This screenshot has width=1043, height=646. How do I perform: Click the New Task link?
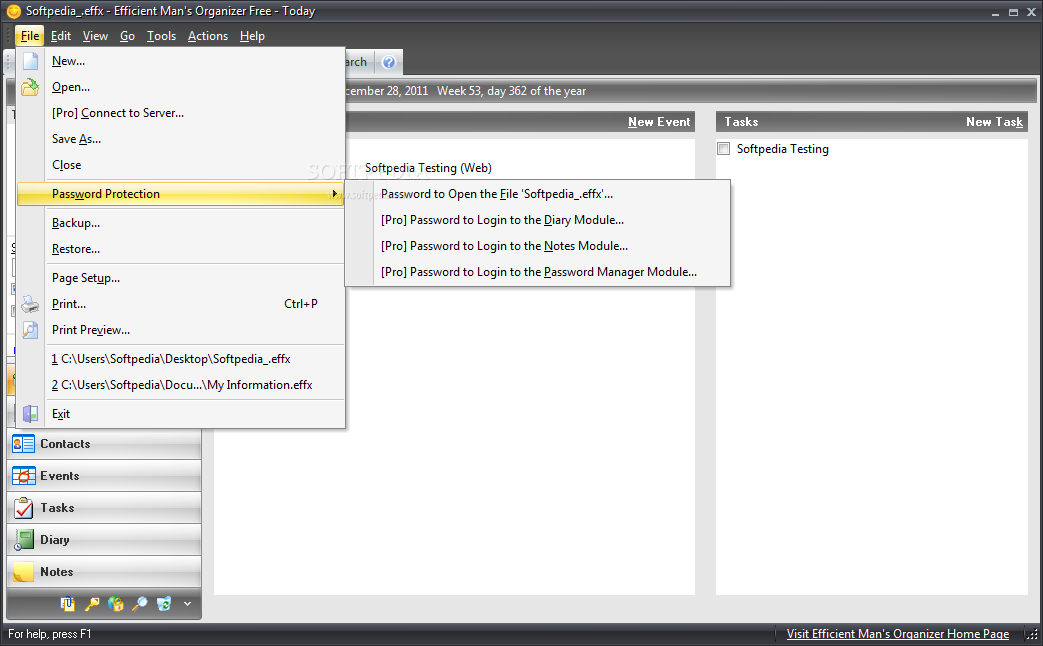[994, 122]
